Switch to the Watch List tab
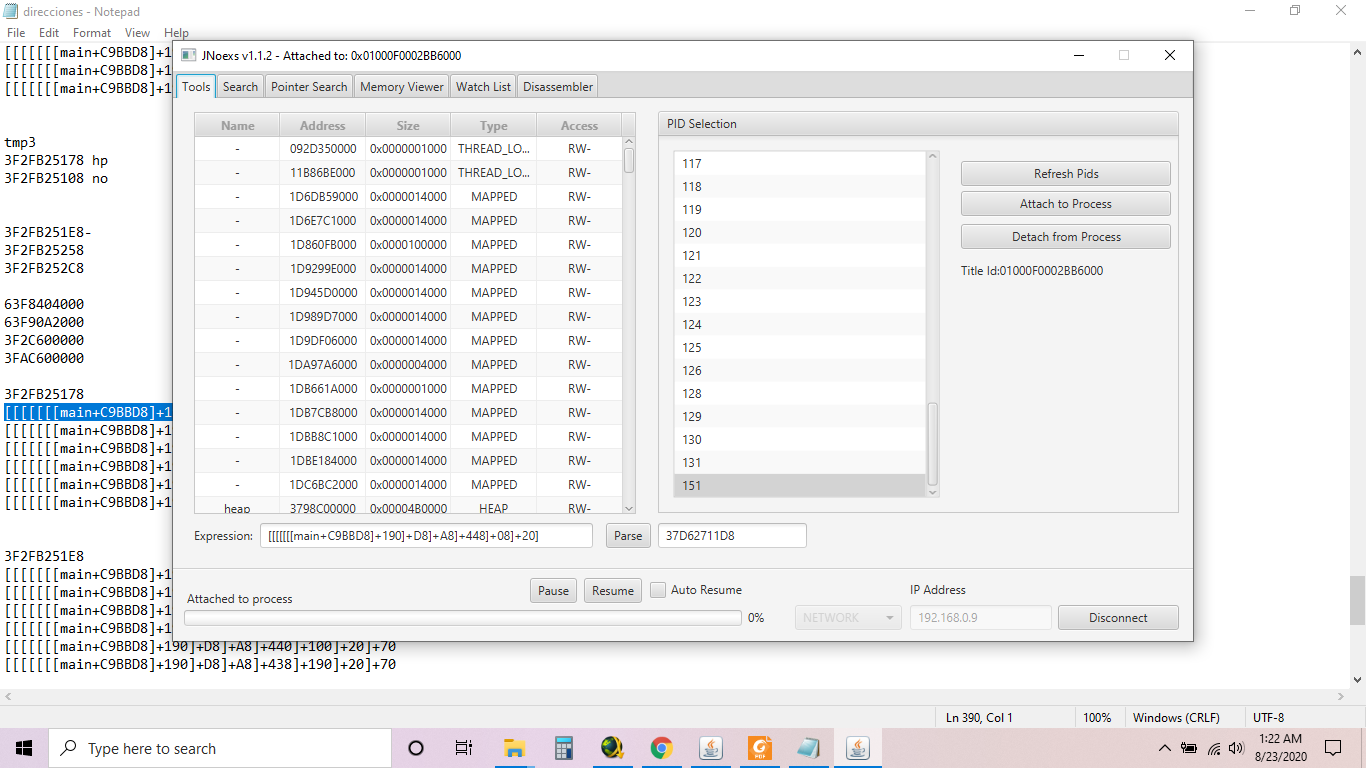Image resolution: width=1366 pixels, height=768 pixels. [483, 87]
